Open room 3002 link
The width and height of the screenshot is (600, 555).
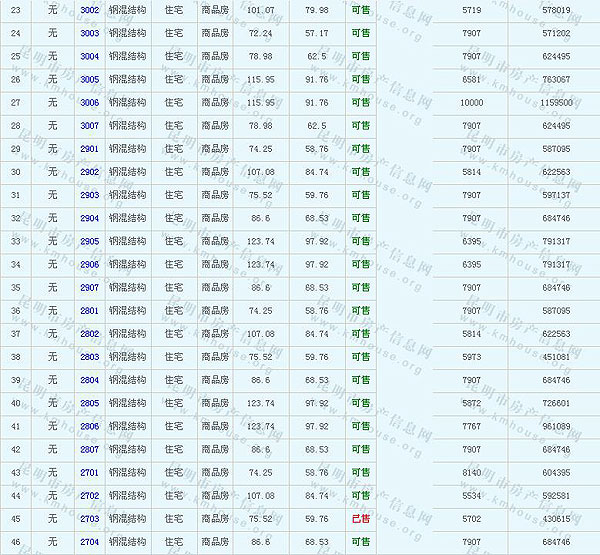[x=89, y=10]
